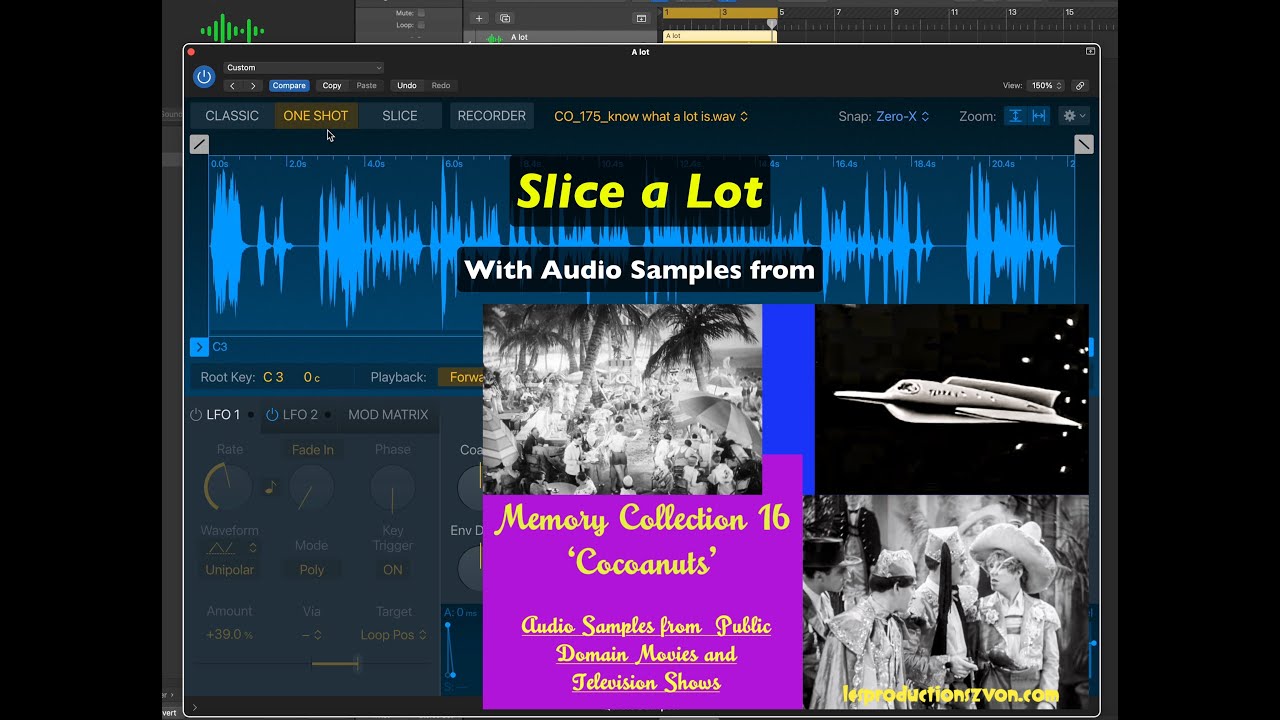Screen dimensions: 1280x720
Task: Click the Phase knob
Action: pyautogui.click(x=393, y=489)
